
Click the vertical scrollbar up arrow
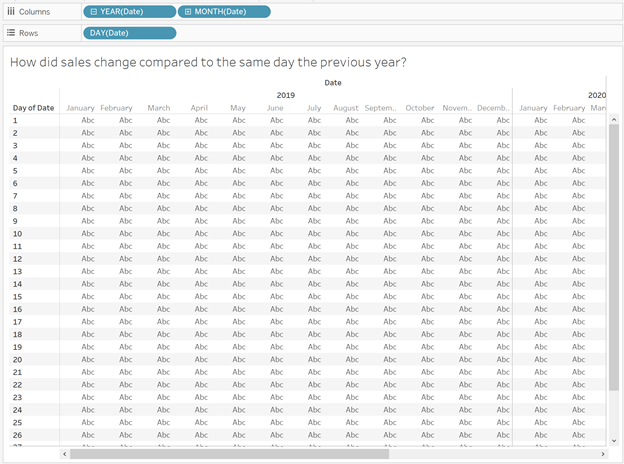(x=614, y=119)
